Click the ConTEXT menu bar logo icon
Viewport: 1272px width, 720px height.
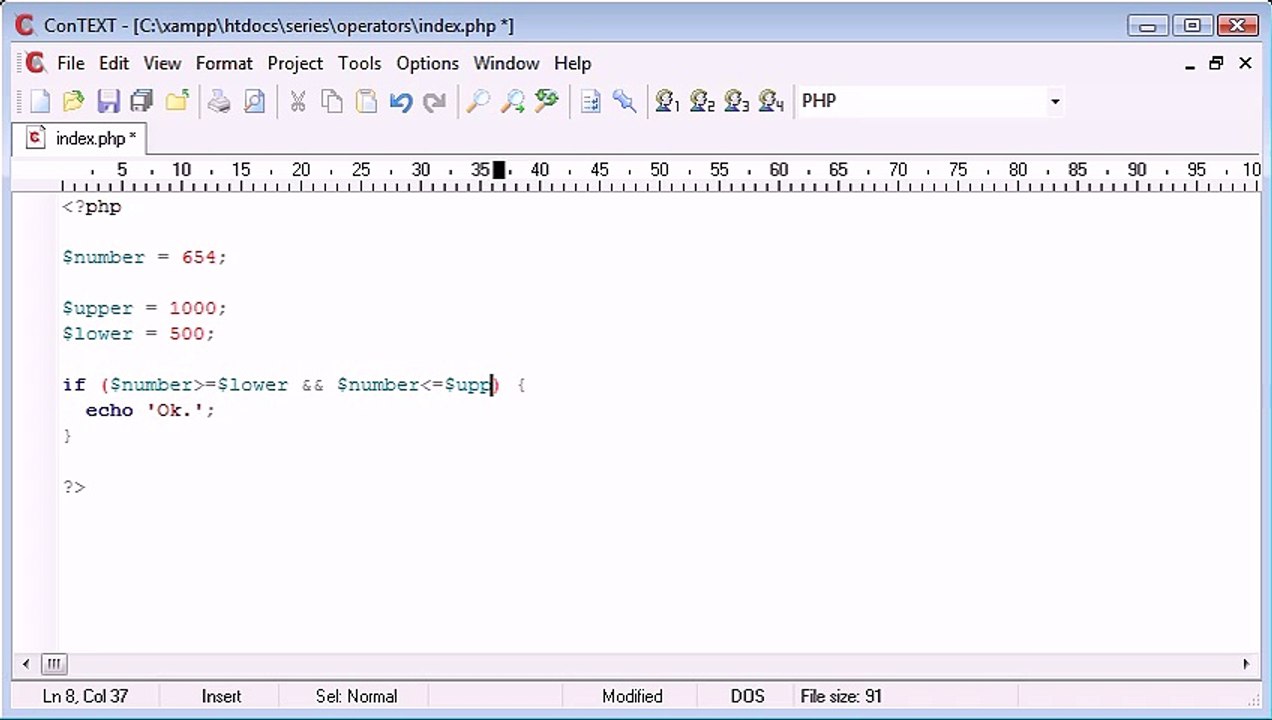(x=36, y=63)
